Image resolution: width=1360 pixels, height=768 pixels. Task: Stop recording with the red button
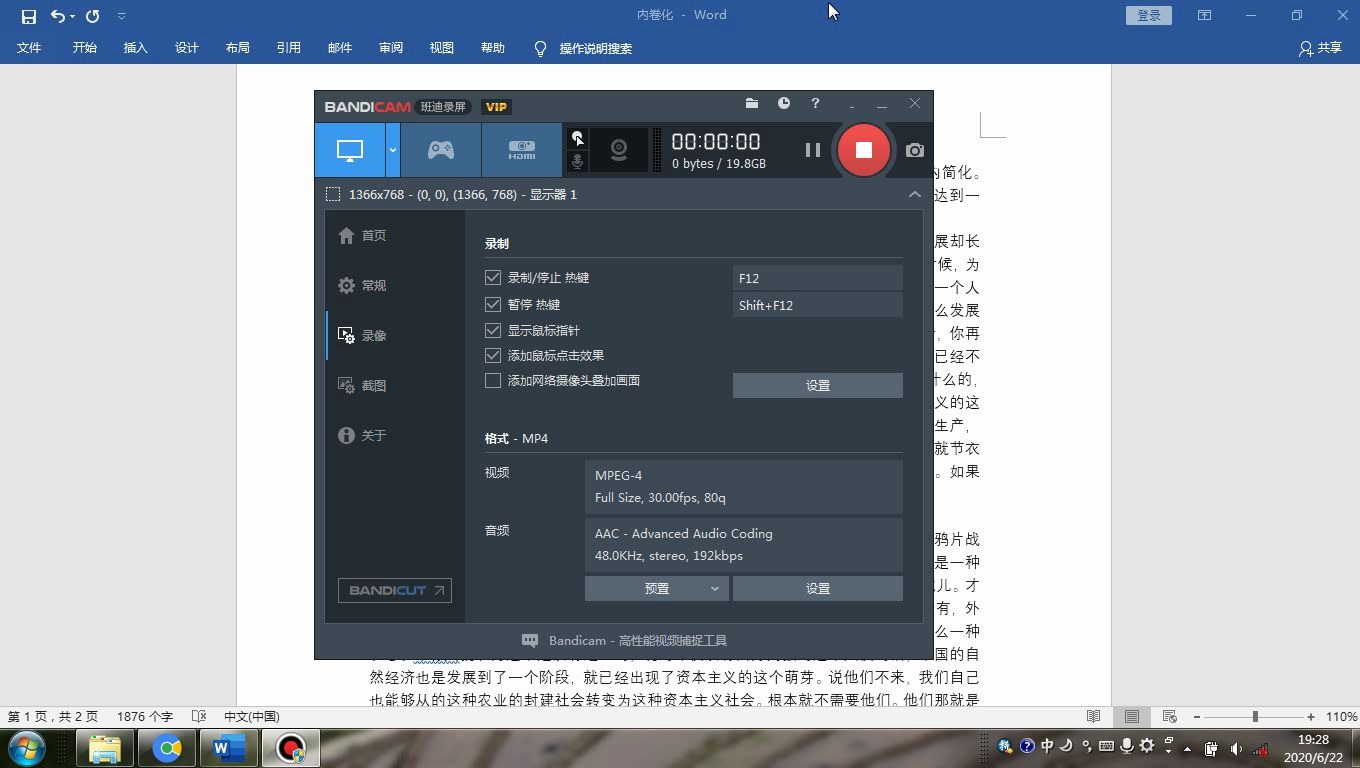(864, 150)
